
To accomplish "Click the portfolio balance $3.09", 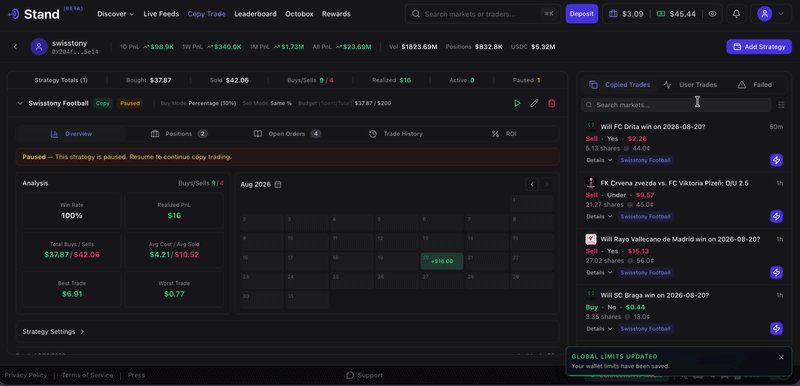I will click(626, 14).
